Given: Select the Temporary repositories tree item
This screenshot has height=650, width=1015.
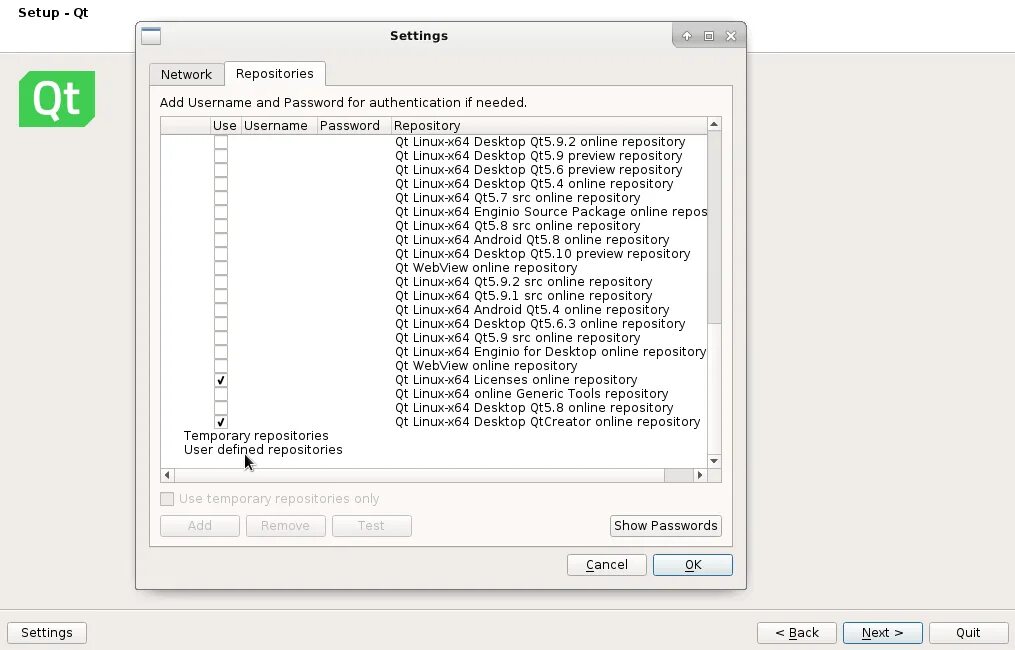Looking at the screenshot, I should (x=256, y=436).
